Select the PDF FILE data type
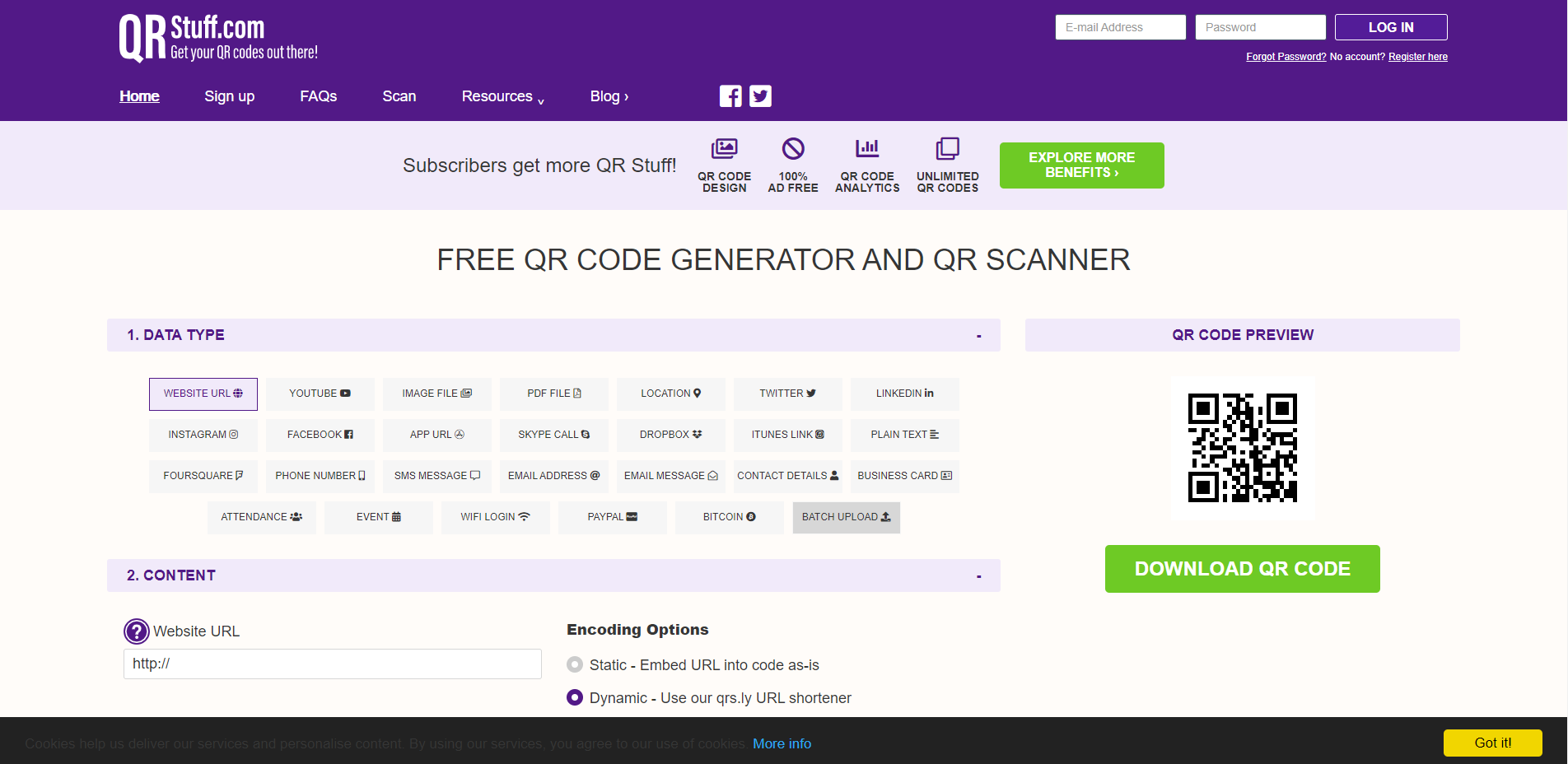 (x=553, y=394)
